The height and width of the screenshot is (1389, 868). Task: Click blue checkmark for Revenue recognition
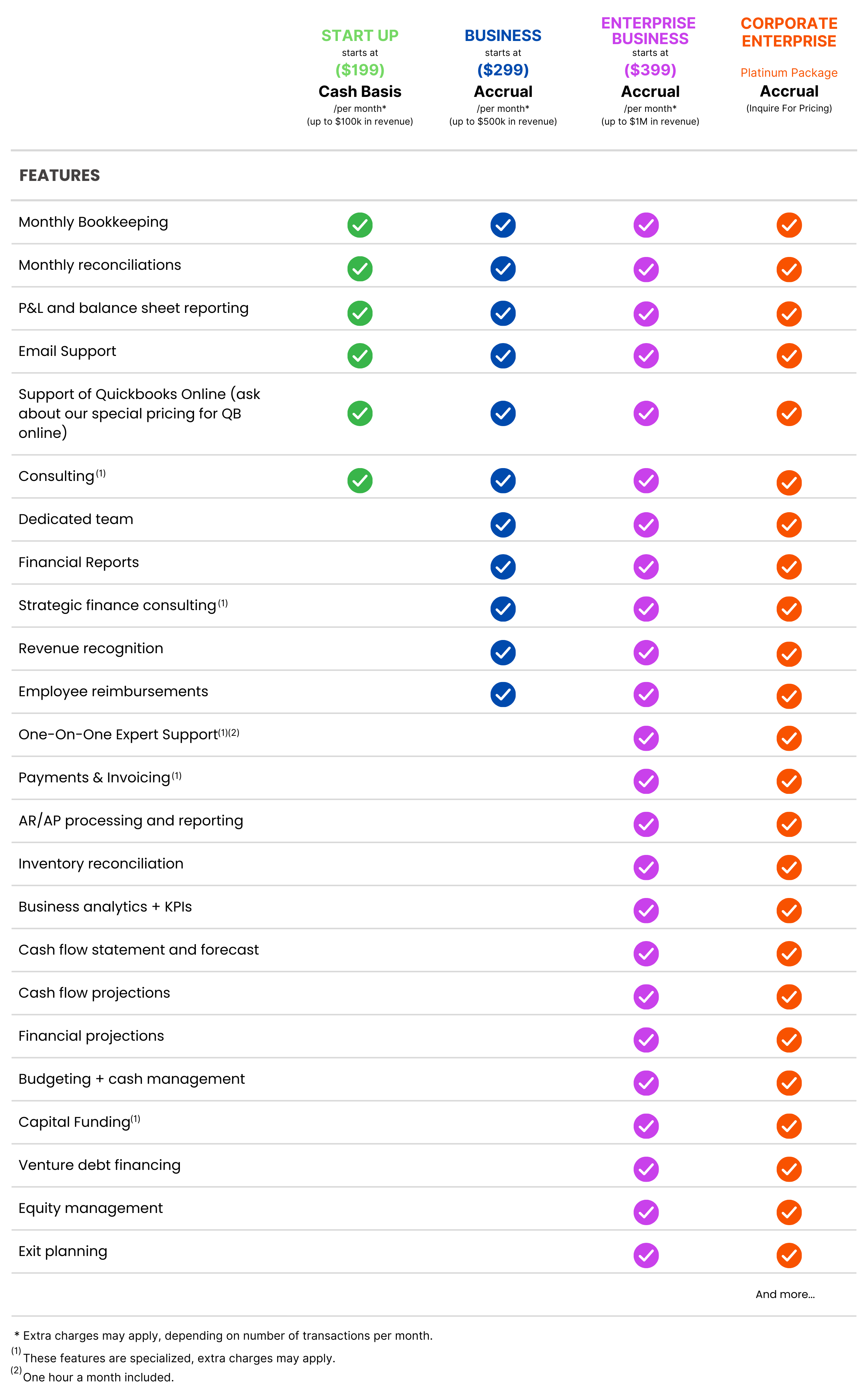(x=503, y=652)
